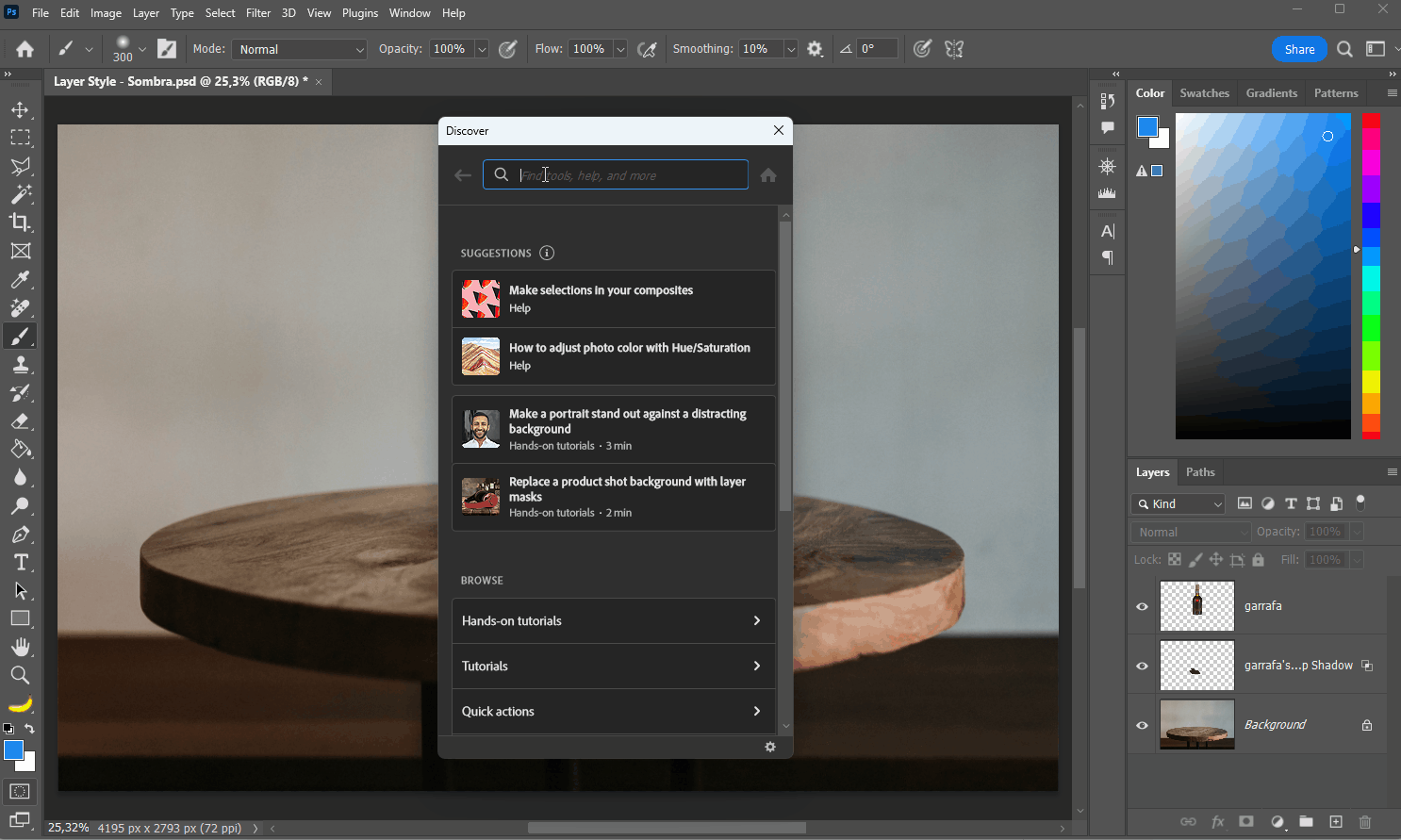Toggle pressure controls size button

coord(922,49)
